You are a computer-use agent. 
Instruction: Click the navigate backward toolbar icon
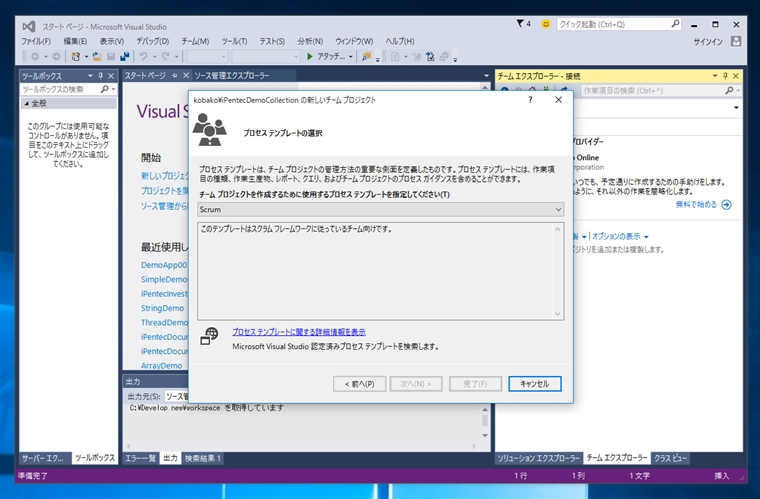tap(35, 57)
